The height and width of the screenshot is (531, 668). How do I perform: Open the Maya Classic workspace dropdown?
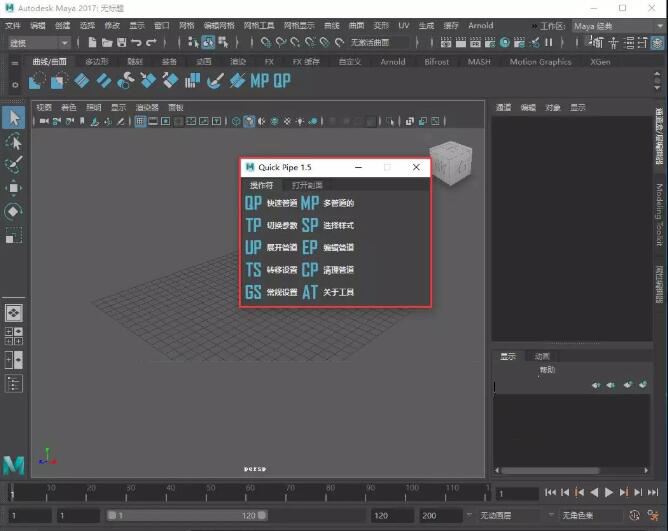pos(617,26)
